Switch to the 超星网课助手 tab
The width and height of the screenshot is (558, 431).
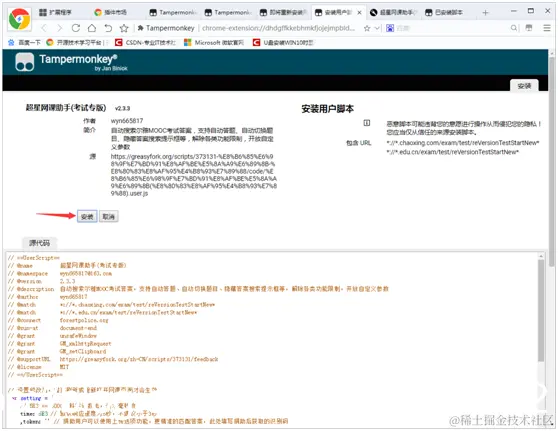[x=393, y=12]
